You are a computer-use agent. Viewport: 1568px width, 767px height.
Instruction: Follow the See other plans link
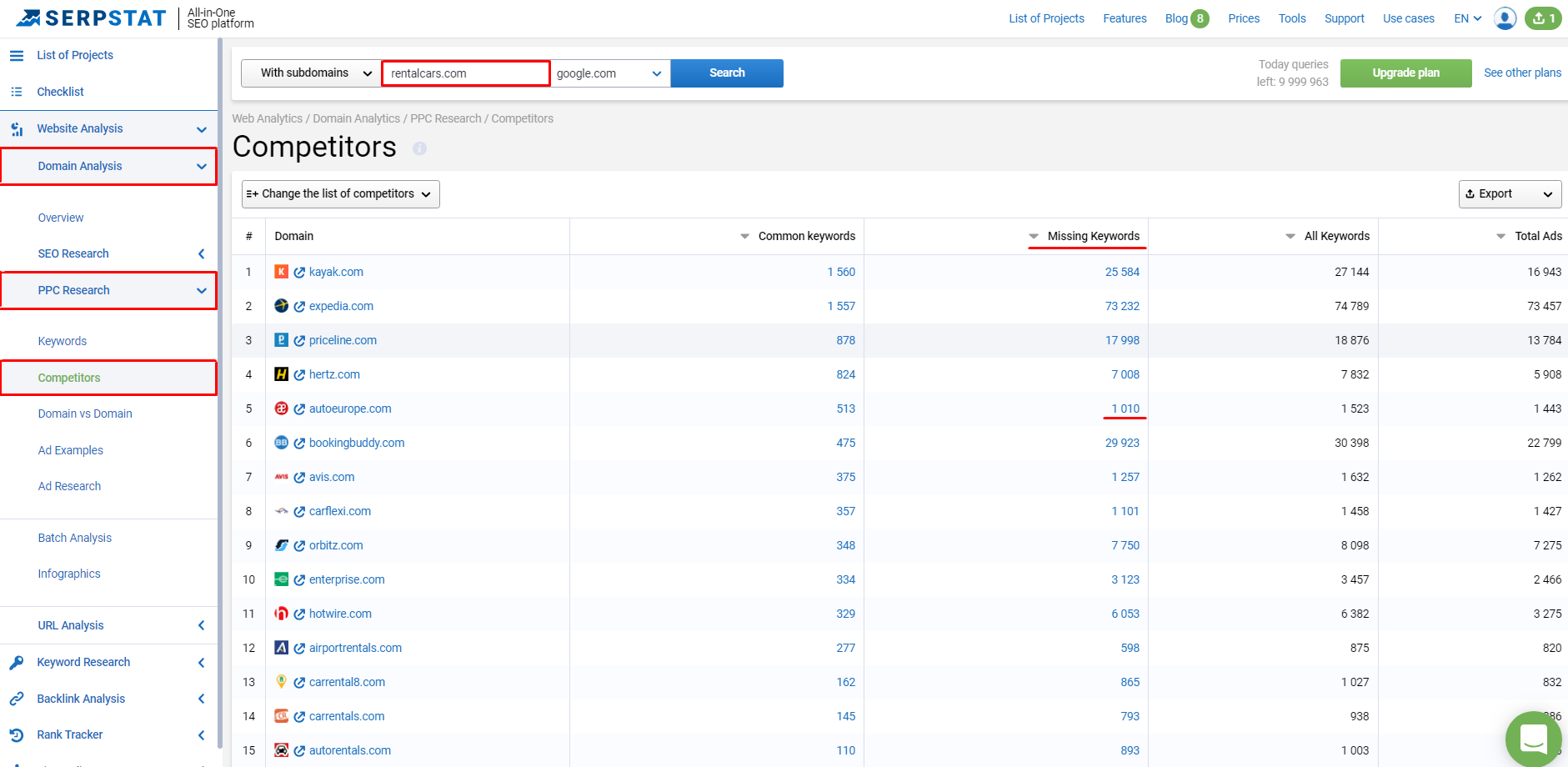[1522, 73]
